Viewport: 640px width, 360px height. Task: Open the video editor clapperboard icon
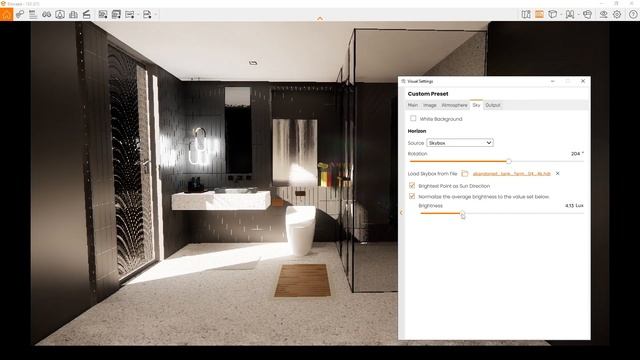coord(87,15)
